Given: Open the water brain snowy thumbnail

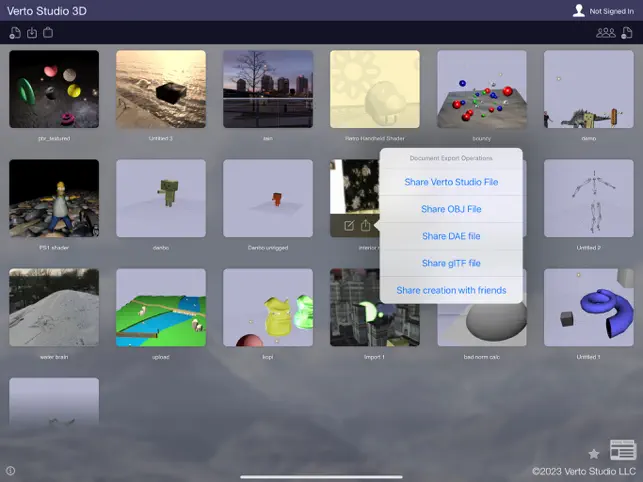Looking at the screenshot, I should 54,307.
